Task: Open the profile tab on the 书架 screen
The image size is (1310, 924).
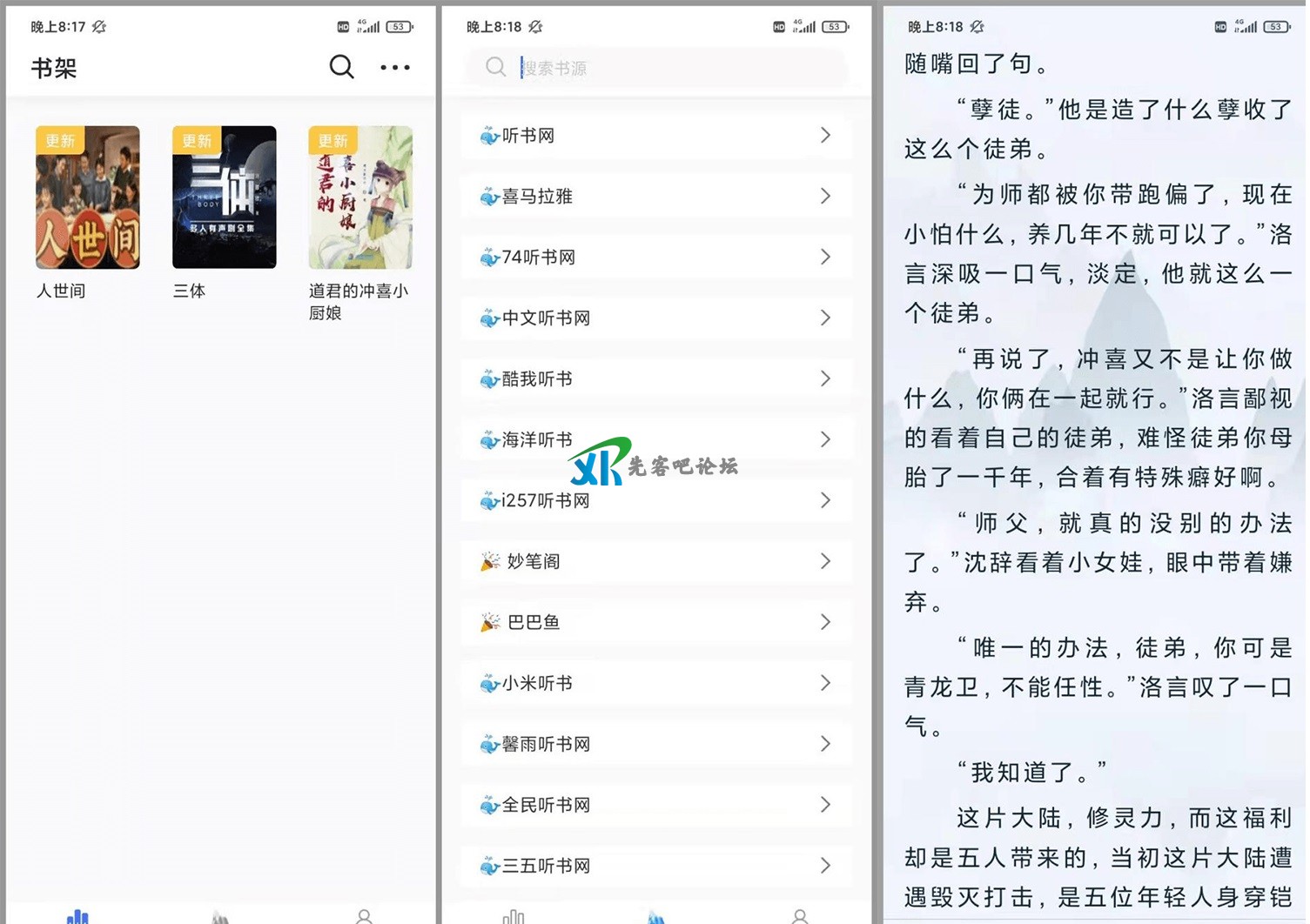Action: (364, 915)
